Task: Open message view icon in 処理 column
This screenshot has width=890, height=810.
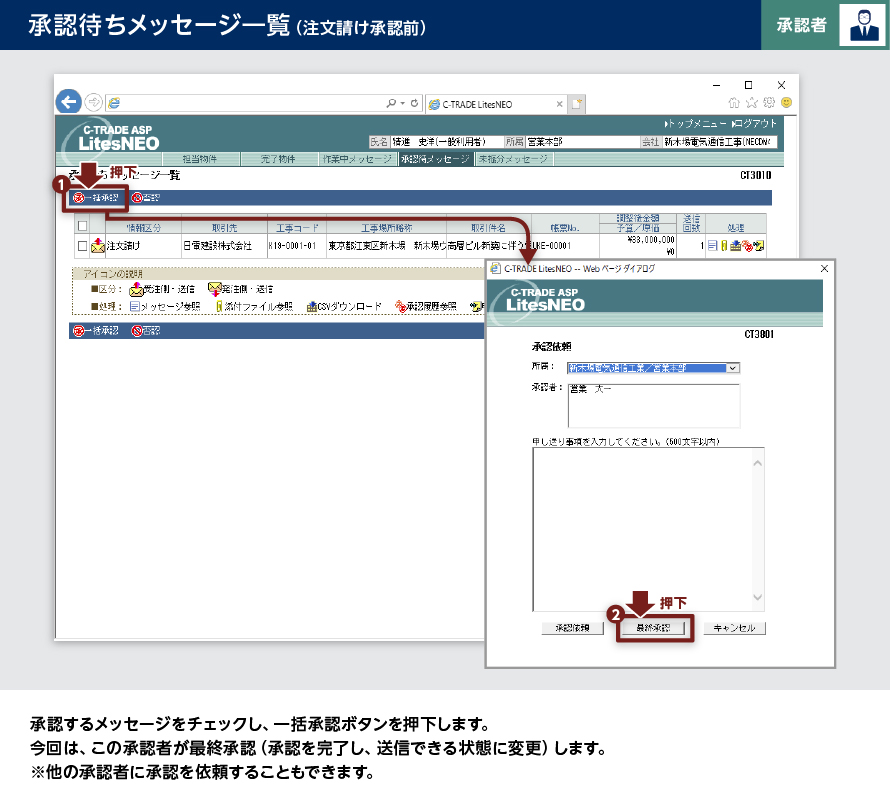Action: pyautogui.click(x=711, y=245)
